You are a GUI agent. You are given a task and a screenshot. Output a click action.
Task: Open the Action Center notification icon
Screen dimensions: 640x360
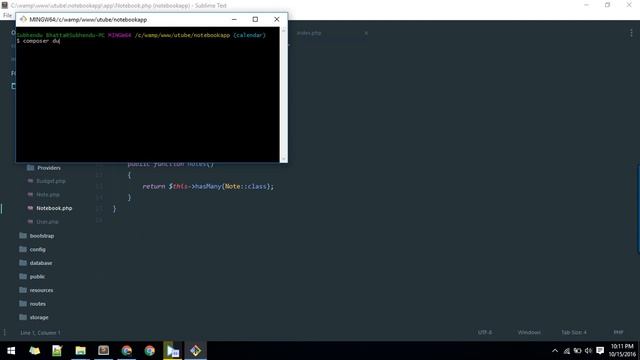600,351
